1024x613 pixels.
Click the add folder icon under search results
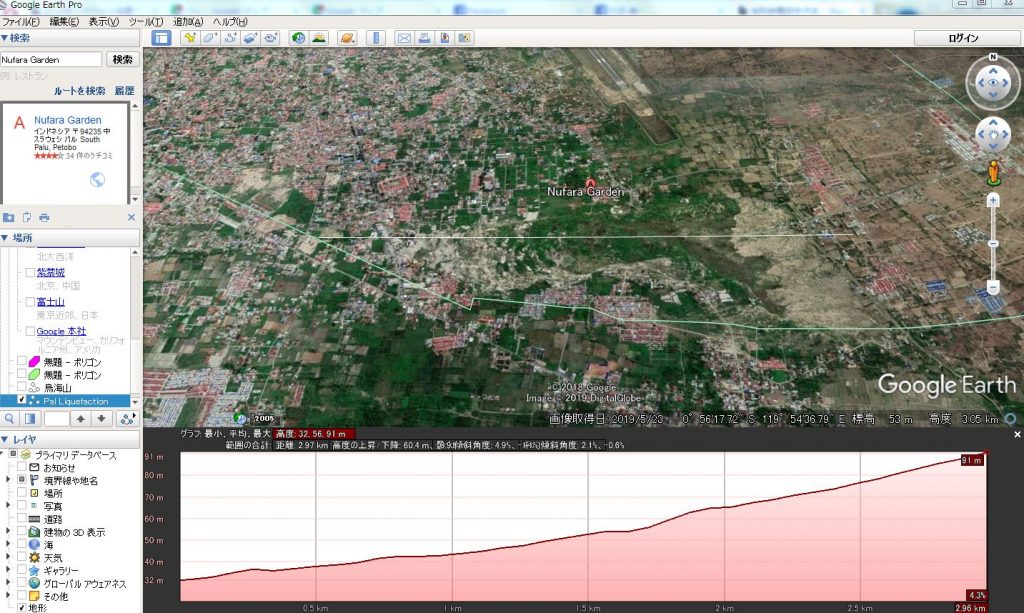tap(8, 217)
